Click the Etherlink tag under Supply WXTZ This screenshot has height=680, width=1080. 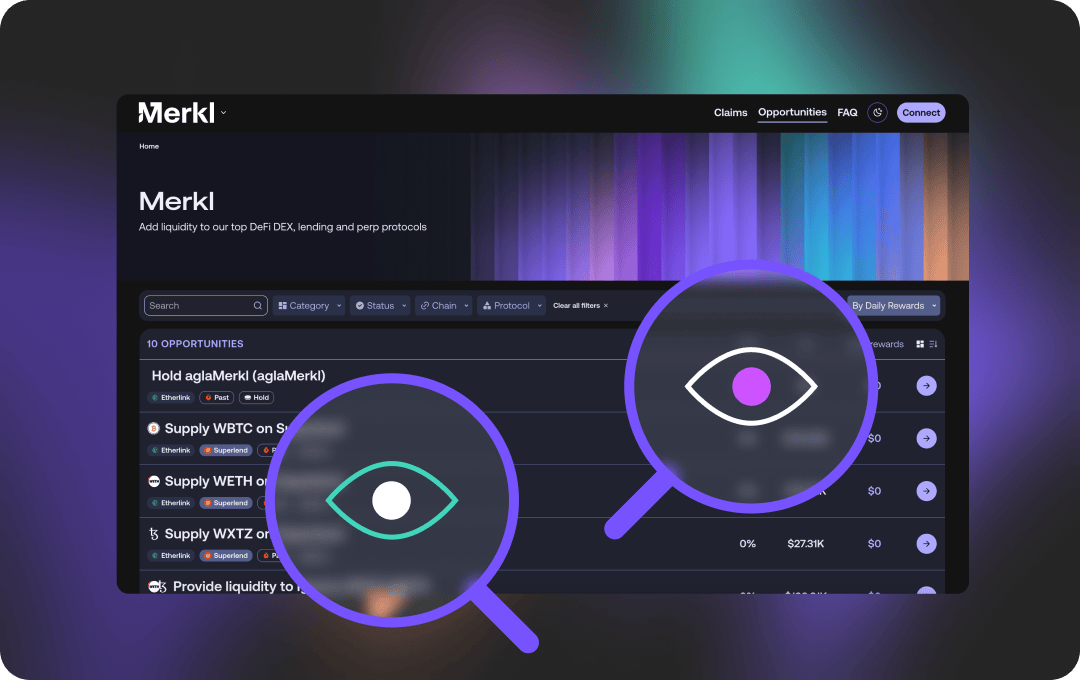tap(172, 556)
